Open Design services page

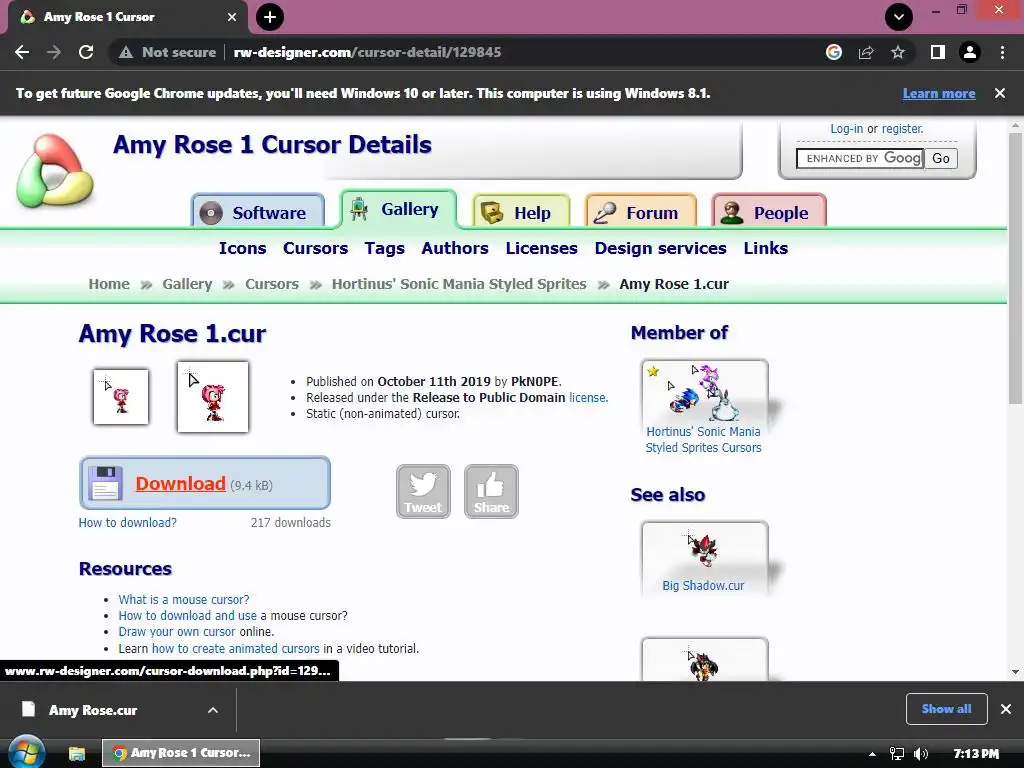tap(660, 248)
